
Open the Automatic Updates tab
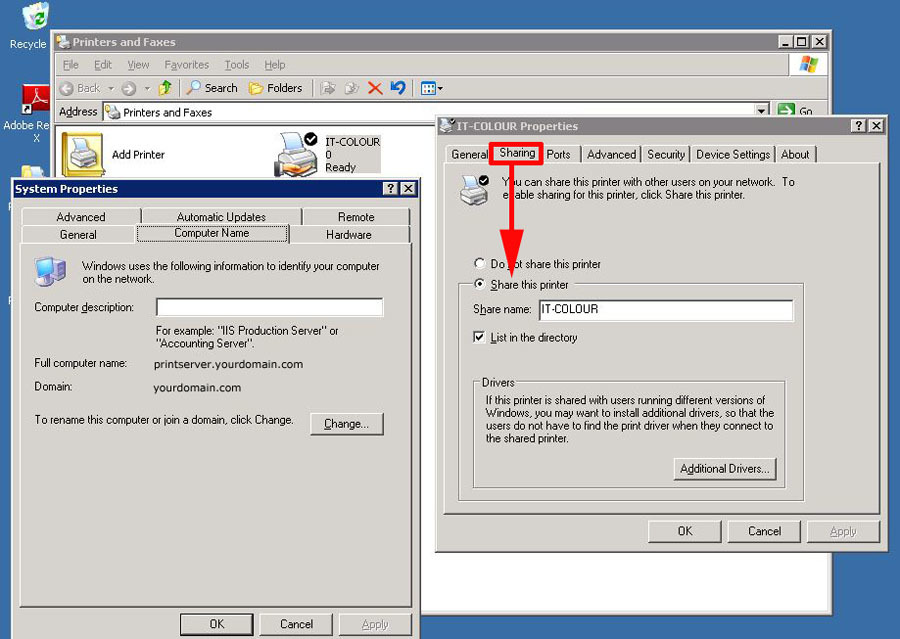pos(221,216)
